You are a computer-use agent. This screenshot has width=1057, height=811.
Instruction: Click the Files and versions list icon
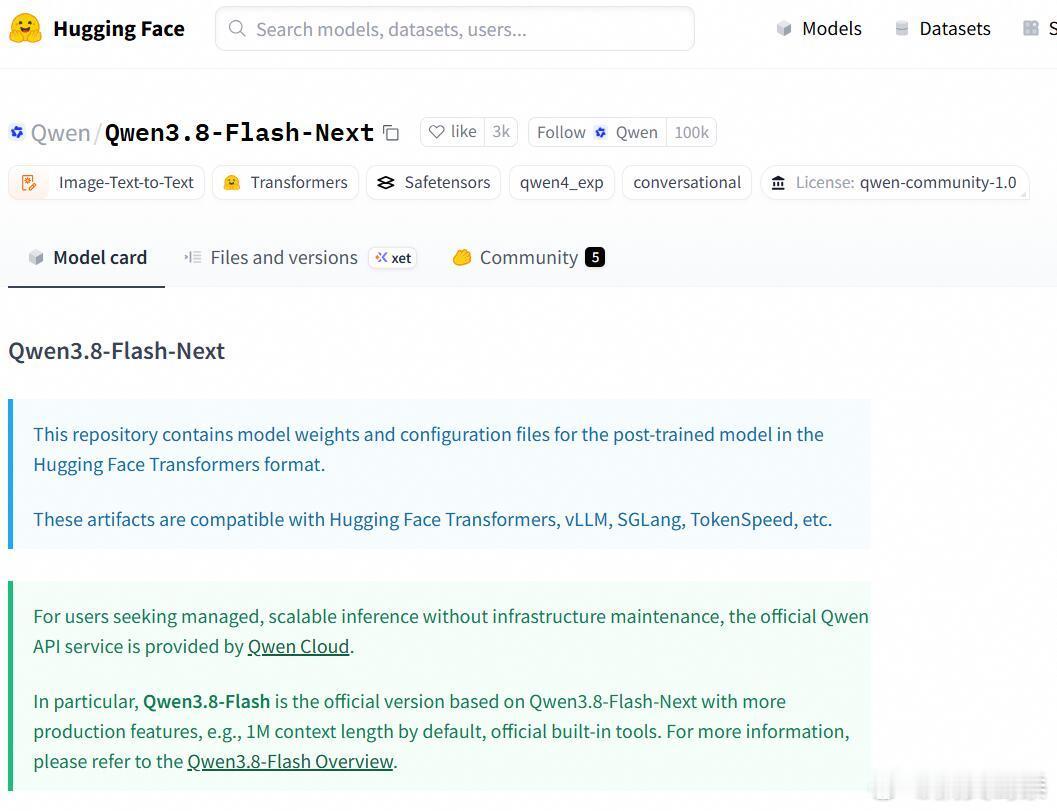(193, 258)
